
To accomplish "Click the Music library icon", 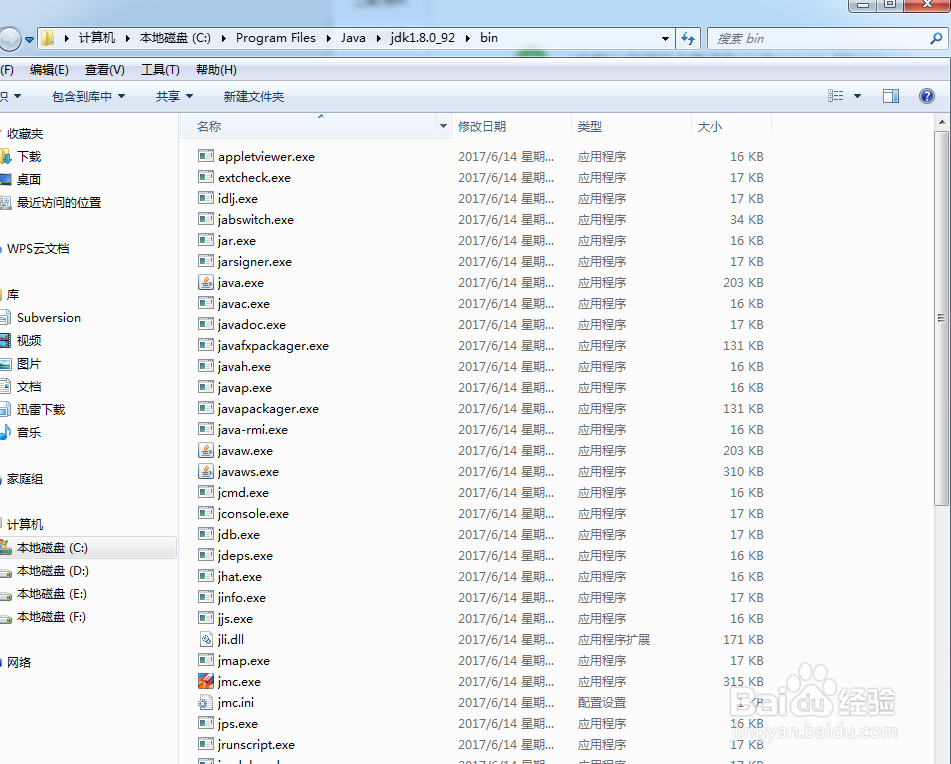I will coord(5,432).
